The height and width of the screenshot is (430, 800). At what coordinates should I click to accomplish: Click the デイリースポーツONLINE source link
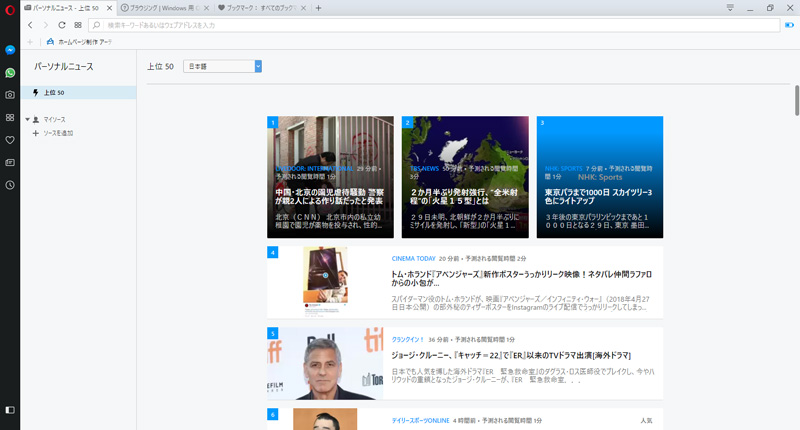tap(420, 421)
